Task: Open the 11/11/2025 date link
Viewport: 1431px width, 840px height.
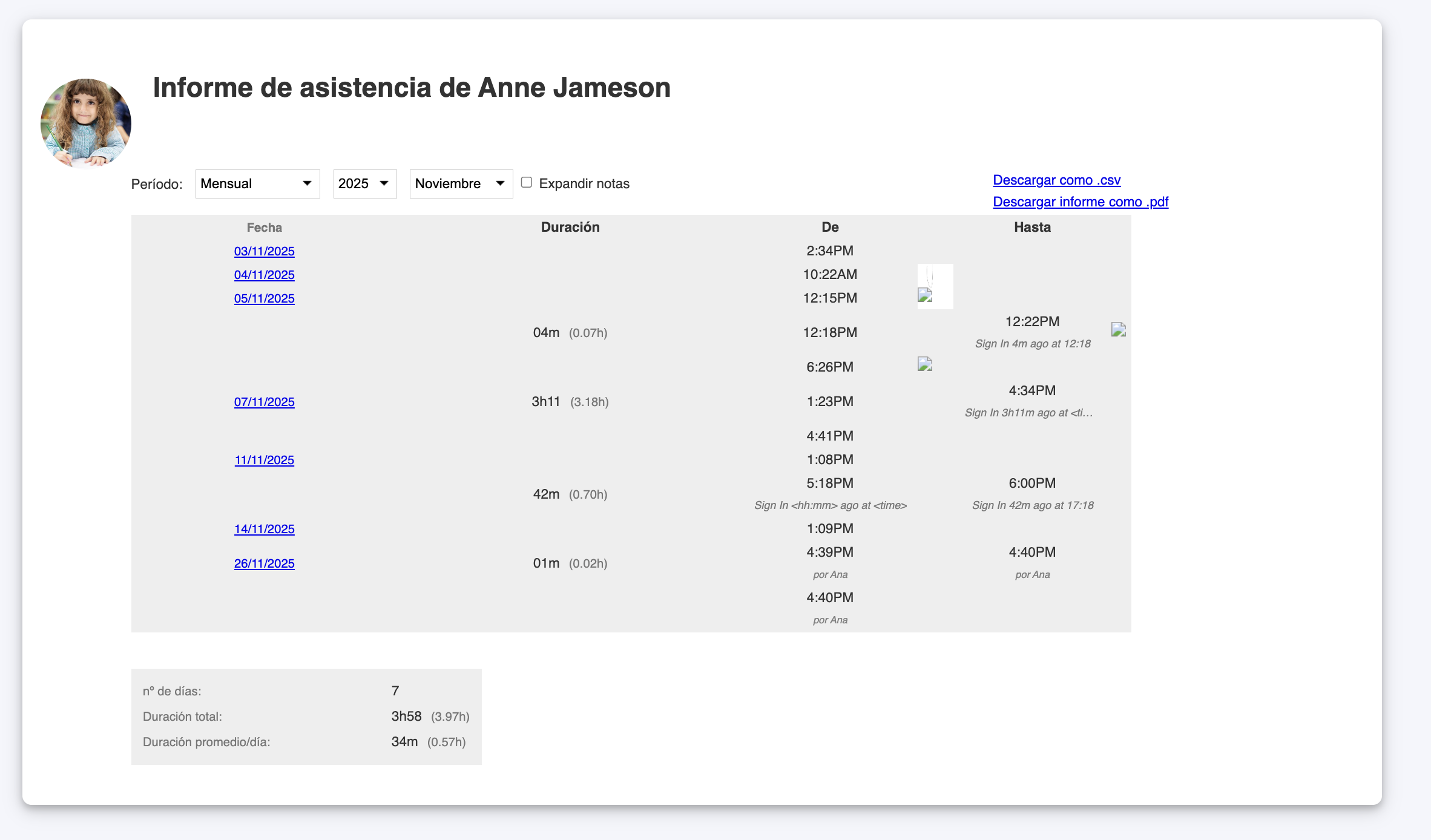Action: pyautogui.click(x=264, y=460)
